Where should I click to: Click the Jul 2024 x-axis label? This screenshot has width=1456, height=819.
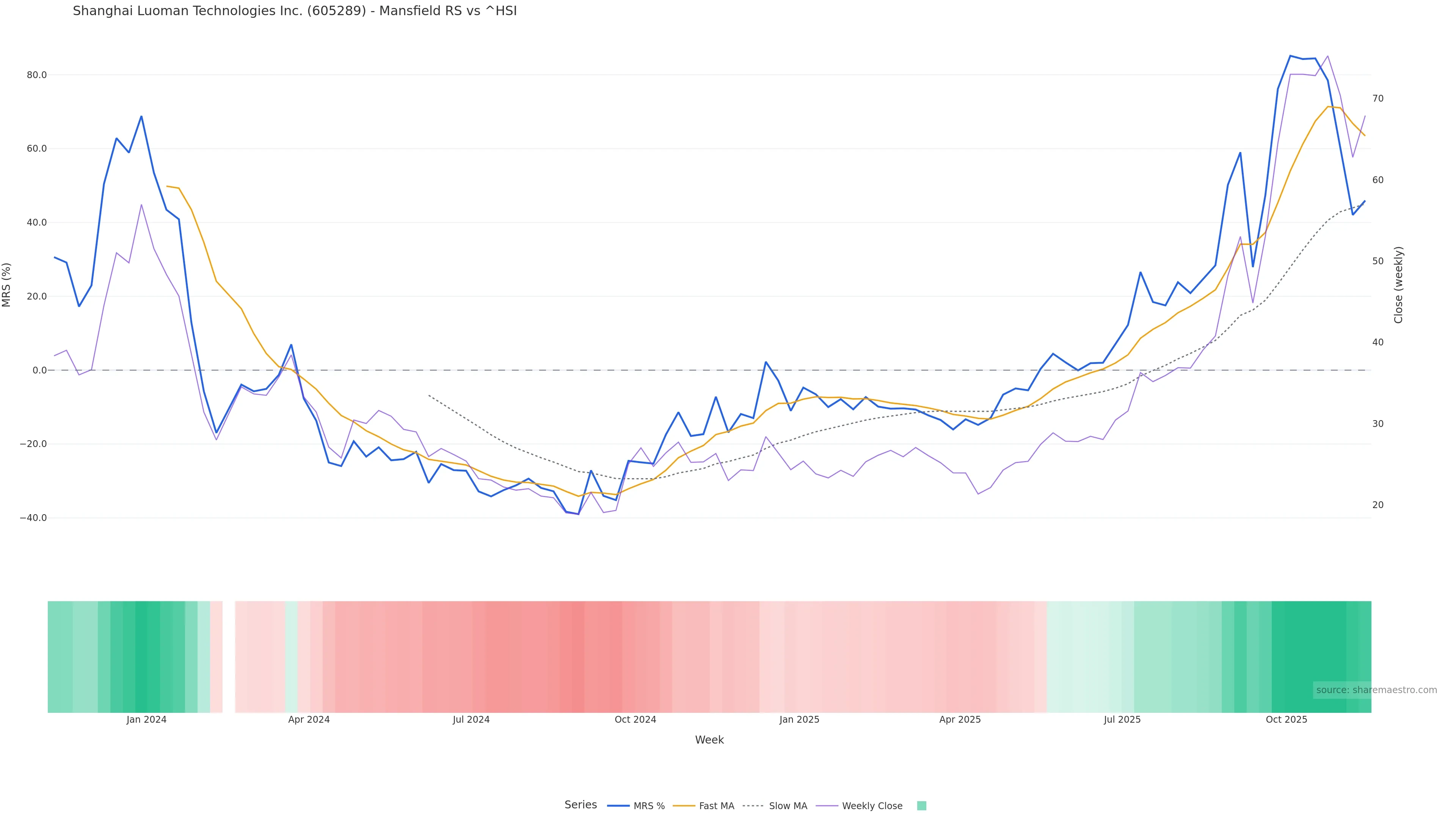pos(471,720)
